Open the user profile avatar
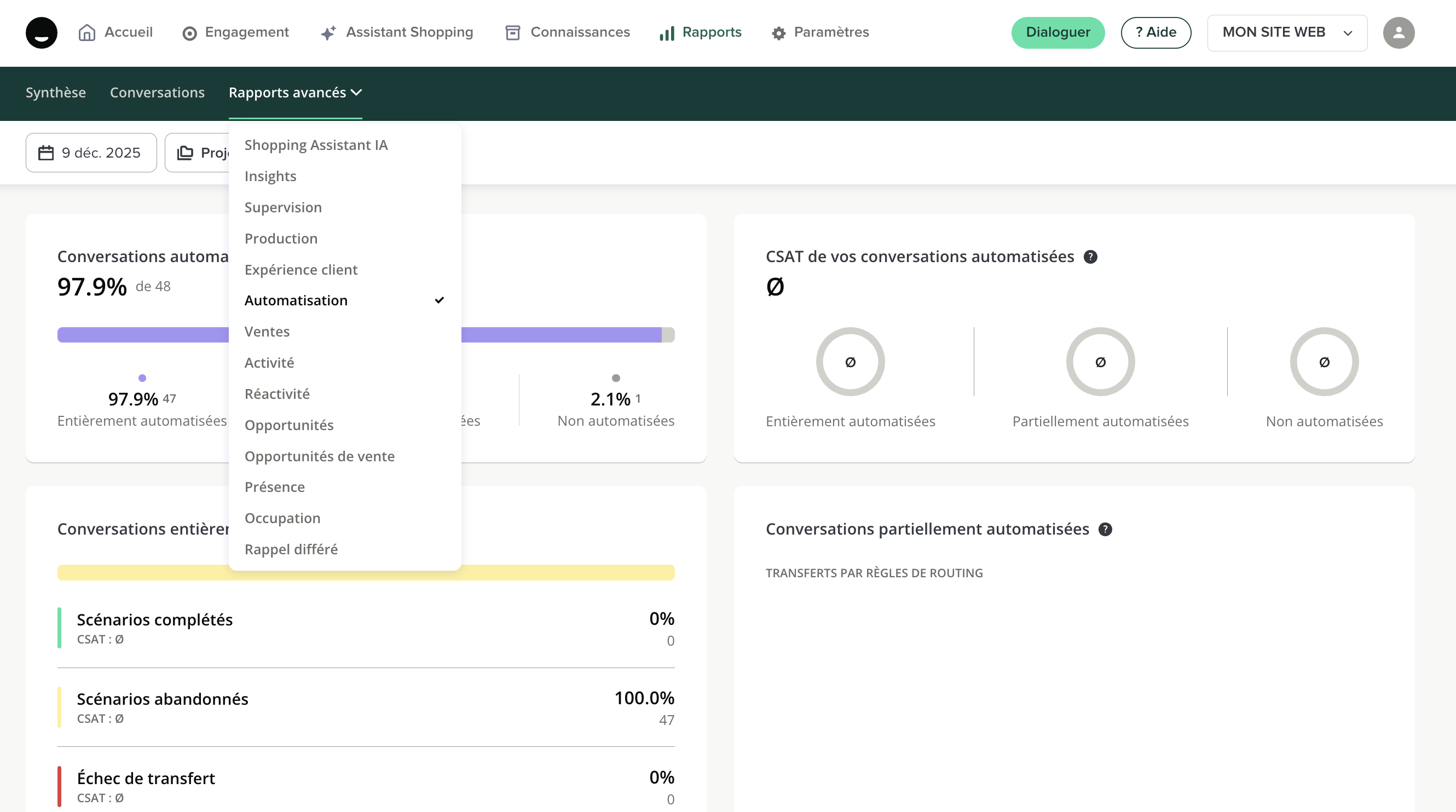 [1399, 33]
